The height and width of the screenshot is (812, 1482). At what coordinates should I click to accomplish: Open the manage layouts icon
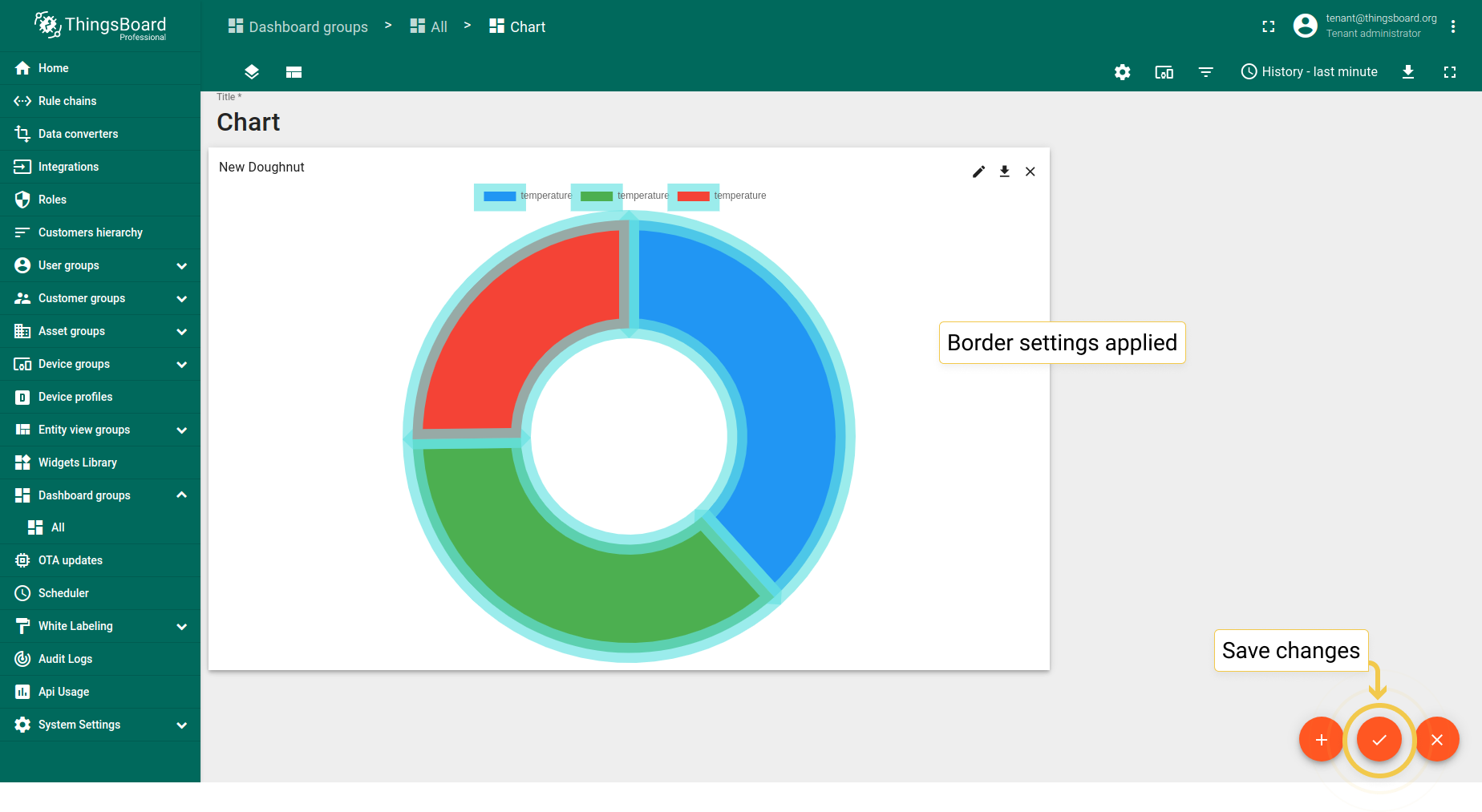point(294,72)
